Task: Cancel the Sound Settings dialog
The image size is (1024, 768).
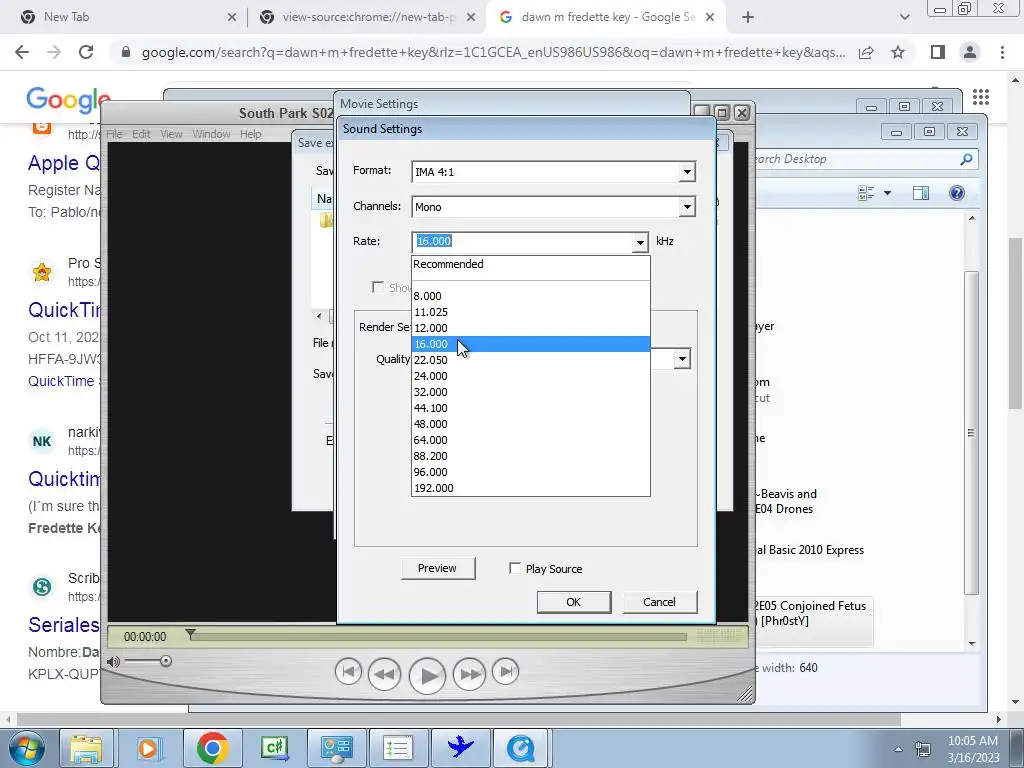Action: point(660,602)
